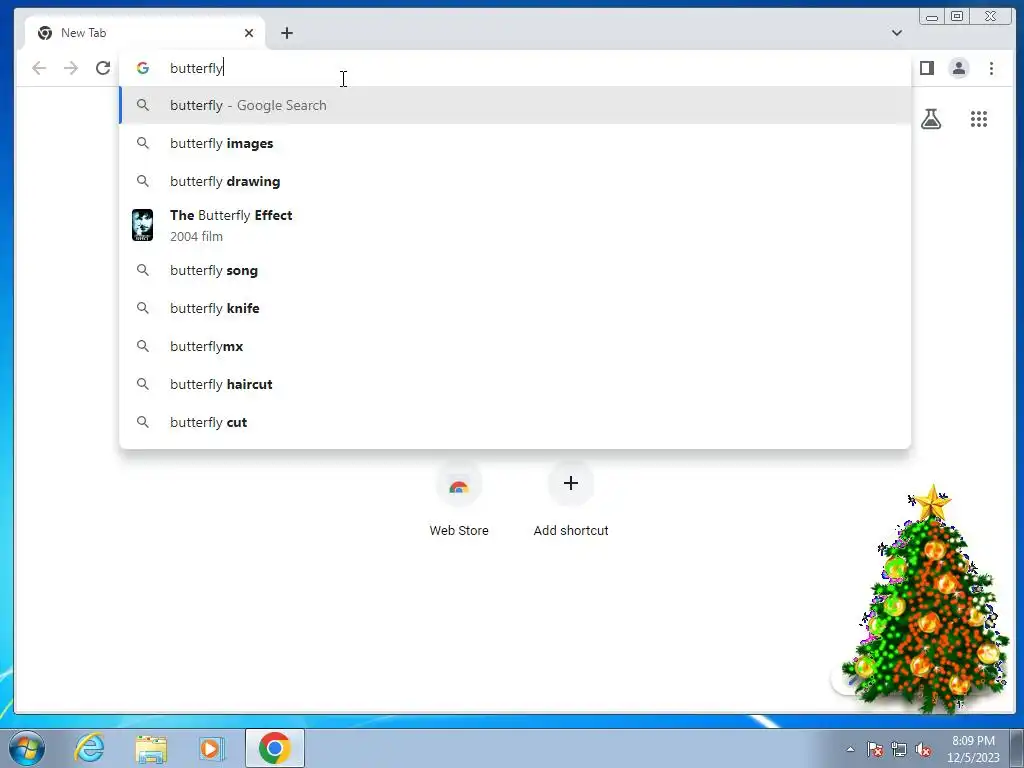The height and width of the screenshot is (768, 1024).
Task: Open the Windows Start menu orb
Action: click(x=27, y=748)
